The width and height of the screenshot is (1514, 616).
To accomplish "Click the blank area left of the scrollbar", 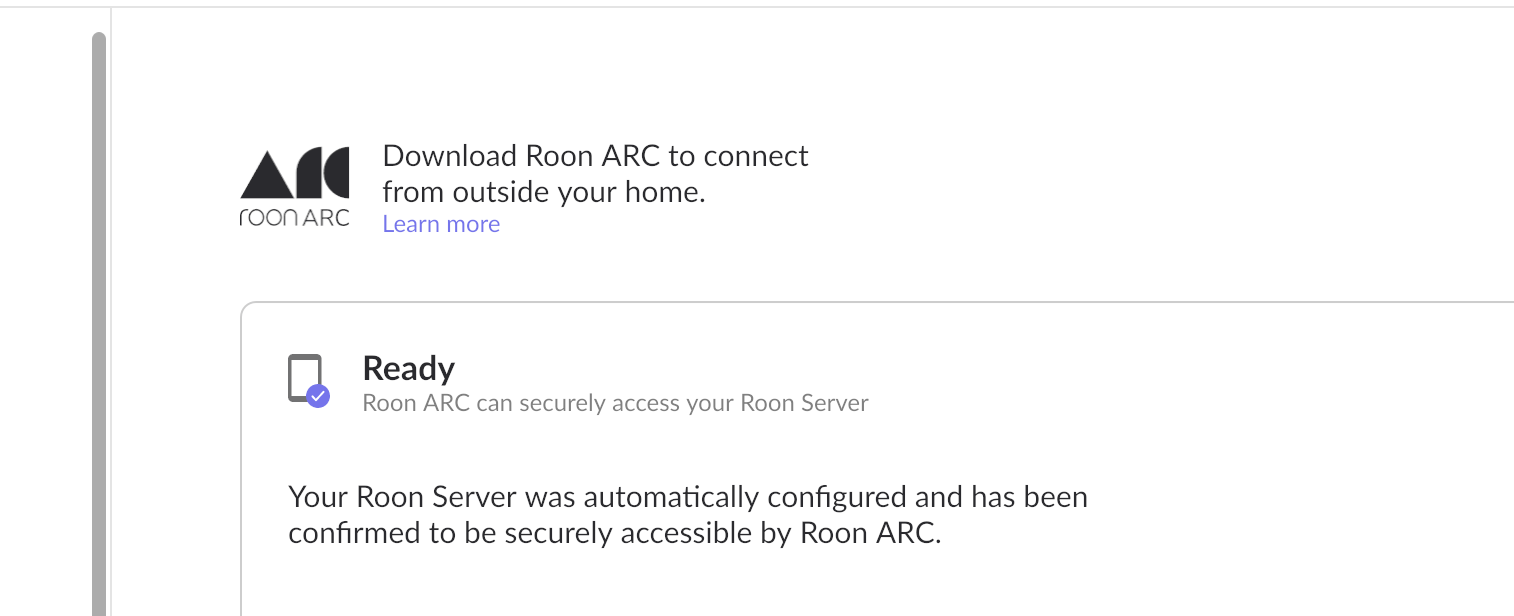I will pyautogui.click(x=45, y=320).
